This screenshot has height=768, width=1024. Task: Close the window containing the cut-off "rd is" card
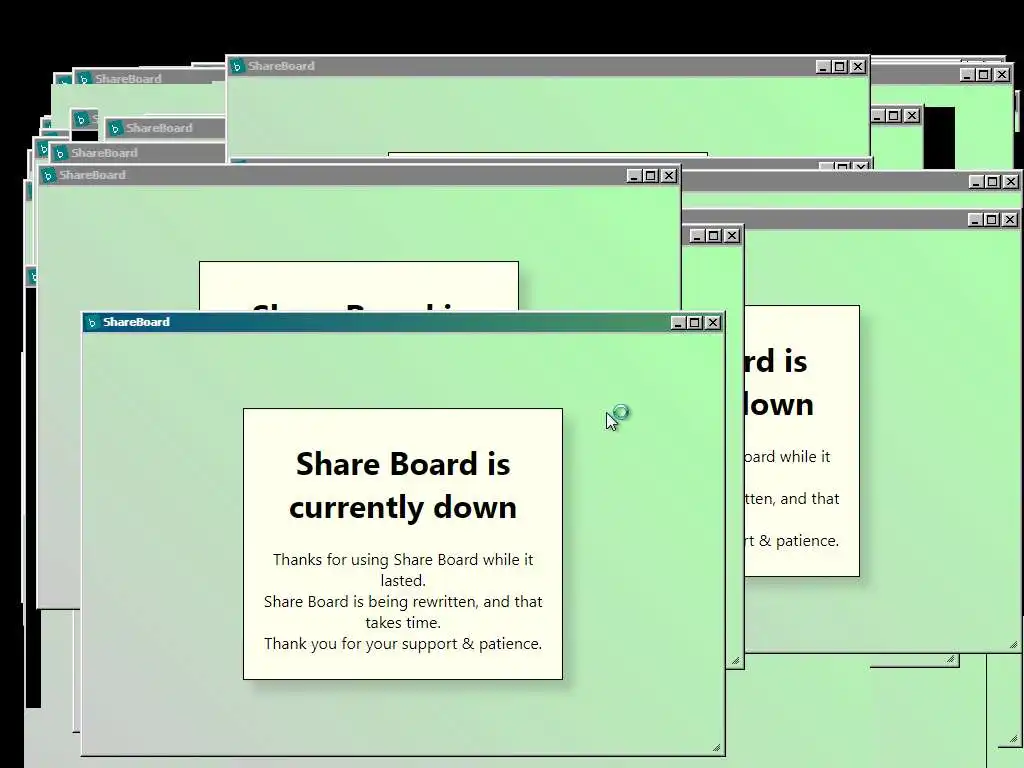tap(1010, 219)
